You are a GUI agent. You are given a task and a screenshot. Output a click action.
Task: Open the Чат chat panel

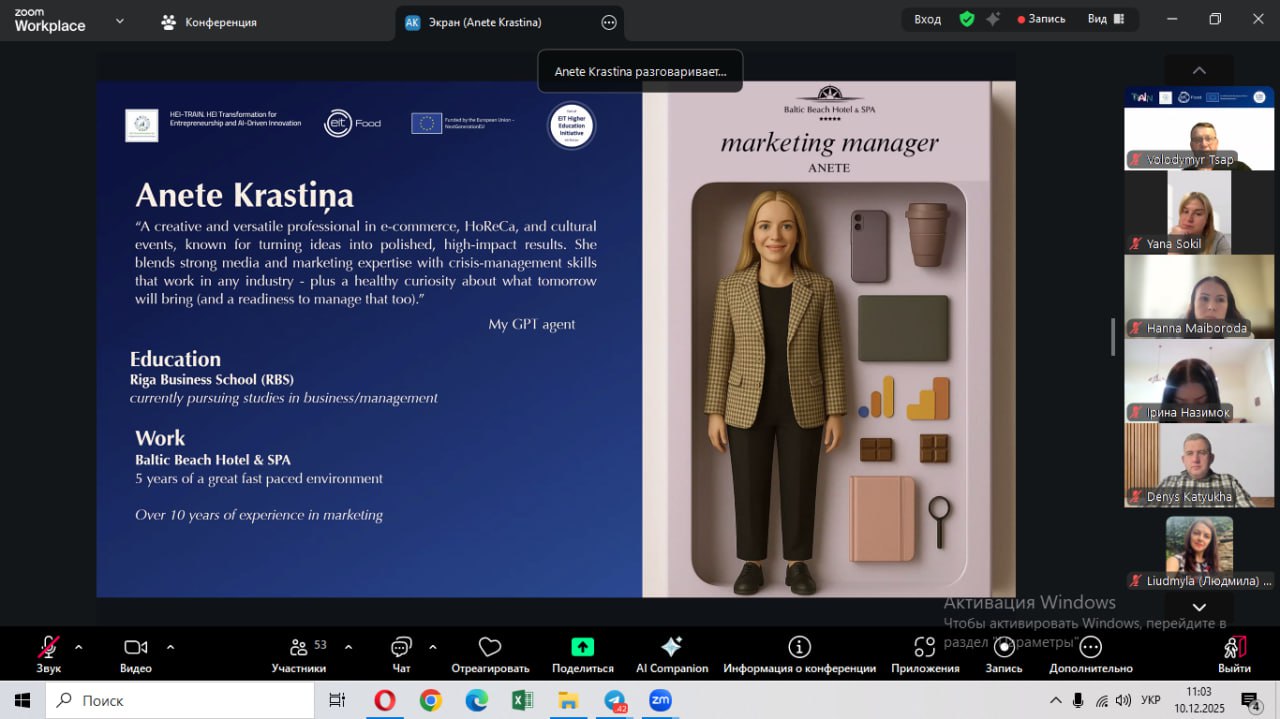(401, 655)
